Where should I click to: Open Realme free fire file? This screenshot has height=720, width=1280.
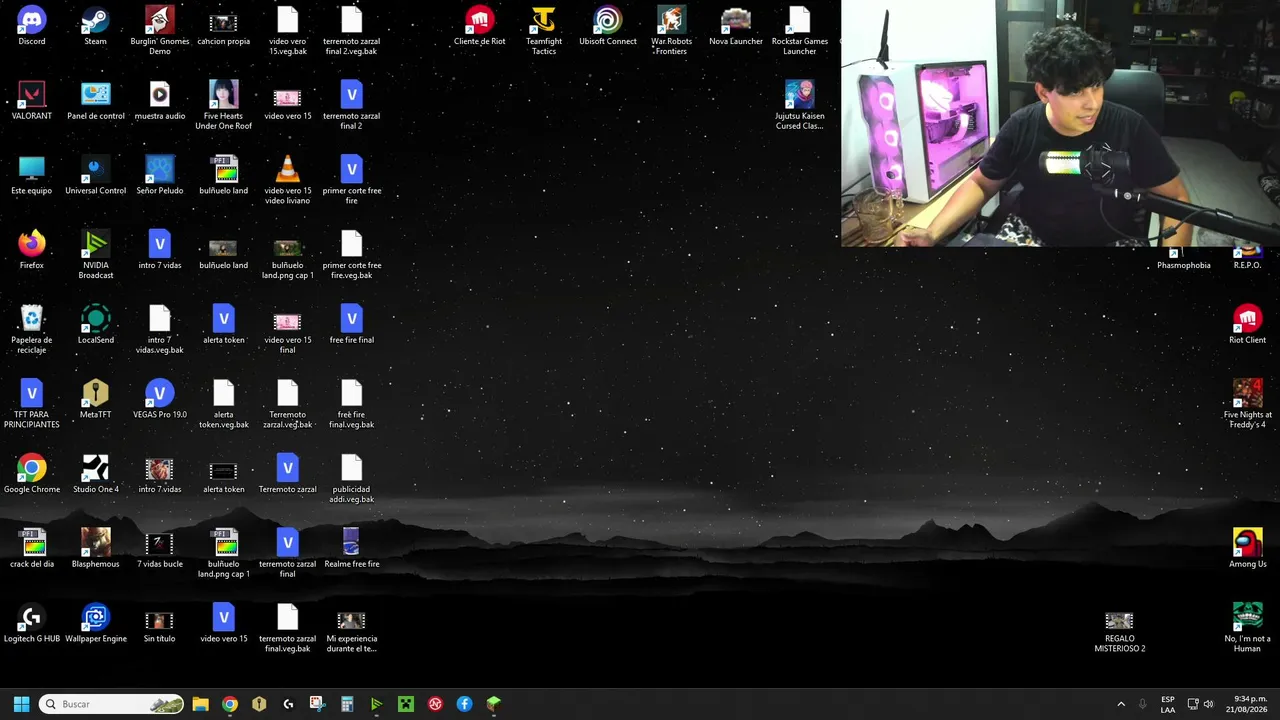[x=351, y=549]
